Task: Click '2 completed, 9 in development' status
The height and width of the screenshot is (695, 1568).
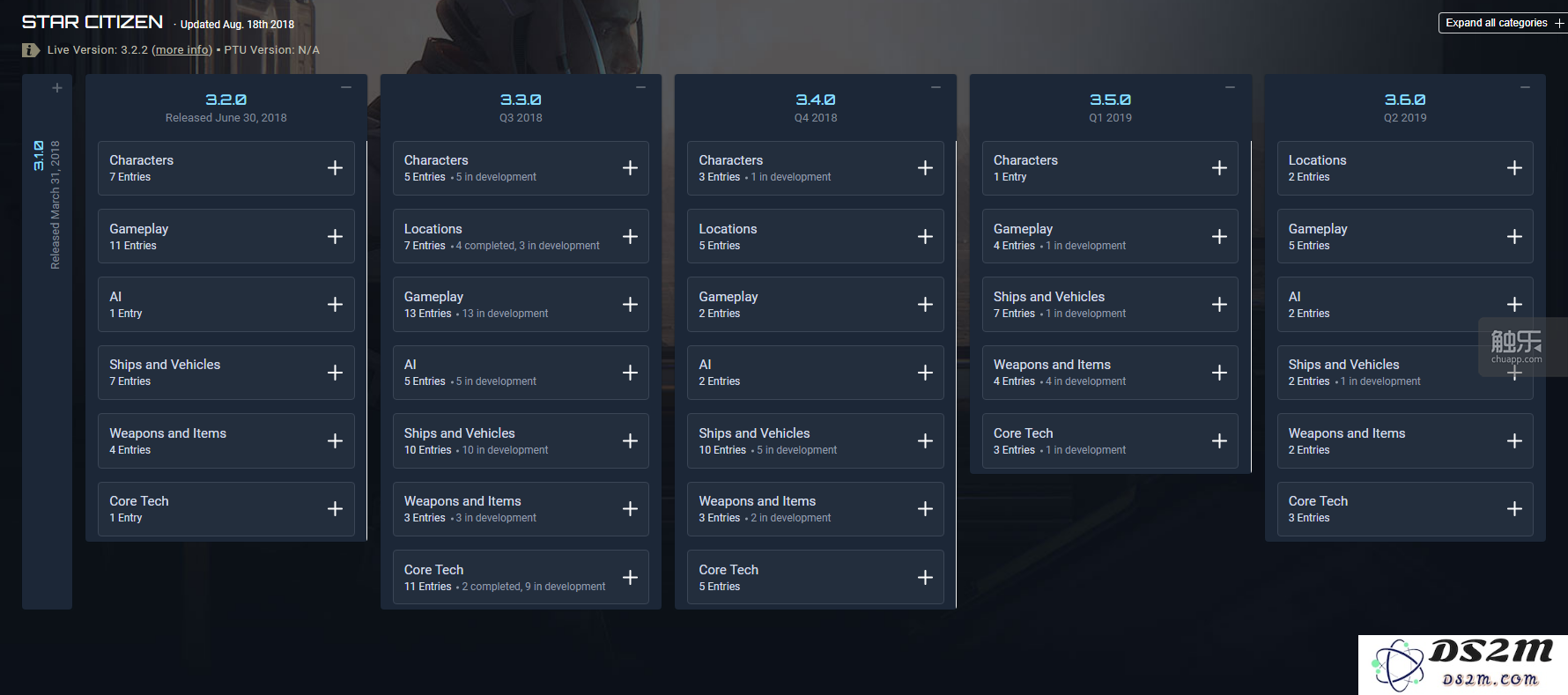Action: coord(534,587)
